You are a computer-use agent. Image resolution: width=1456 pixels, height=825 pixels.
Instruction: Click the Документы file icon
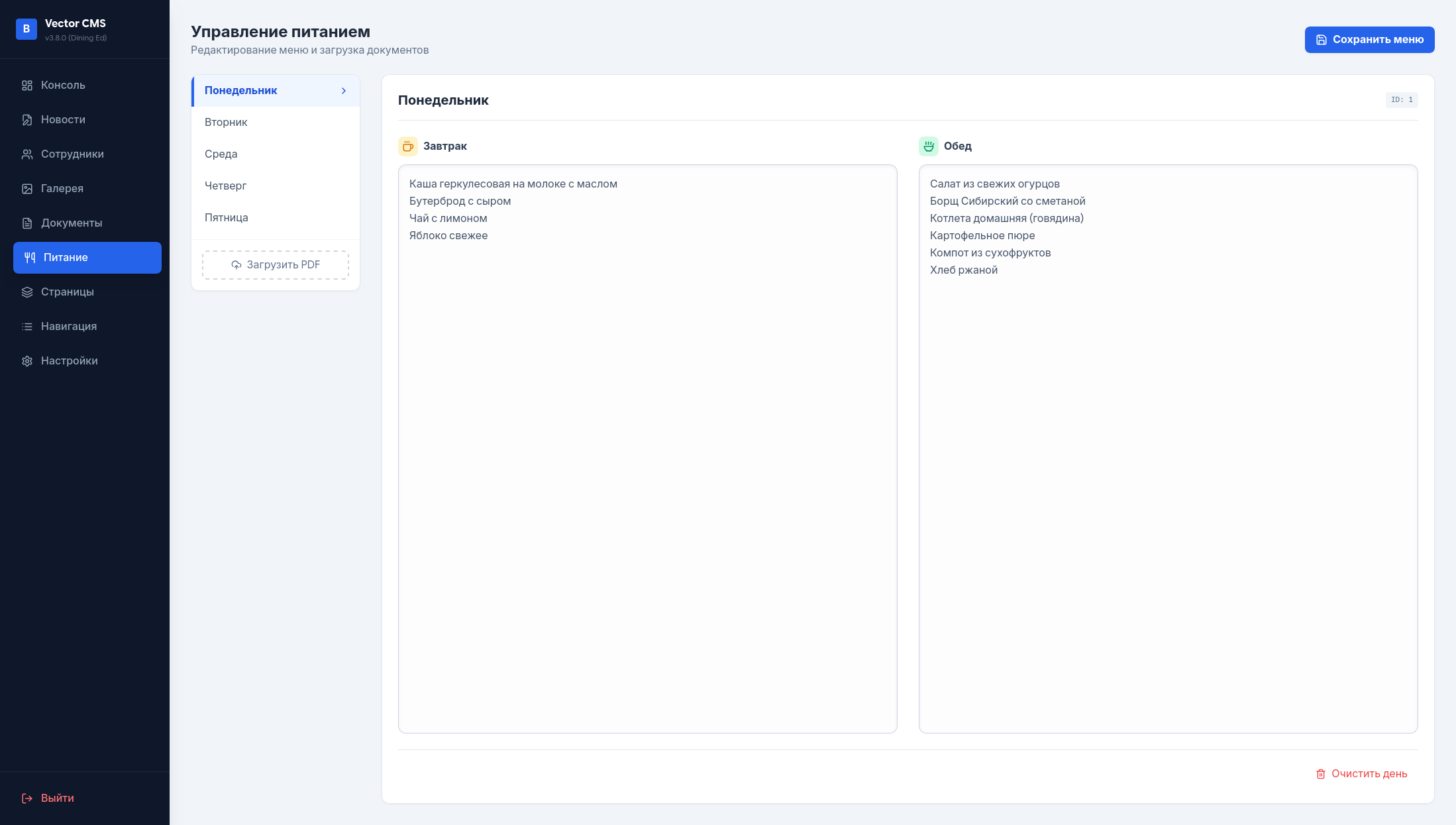[x=27, y=223]
